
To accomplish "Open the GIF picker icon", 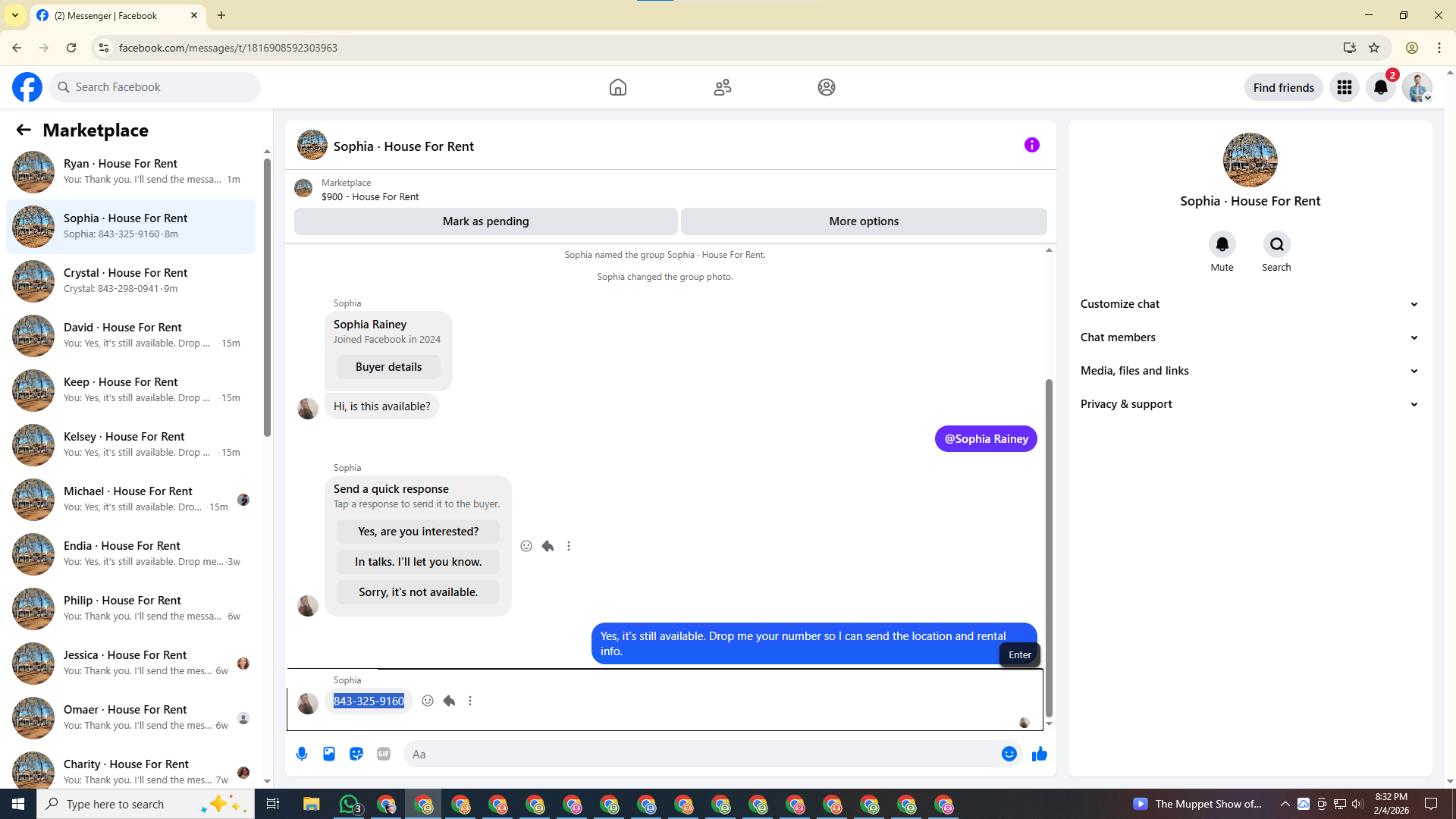I will pos(384,754).
